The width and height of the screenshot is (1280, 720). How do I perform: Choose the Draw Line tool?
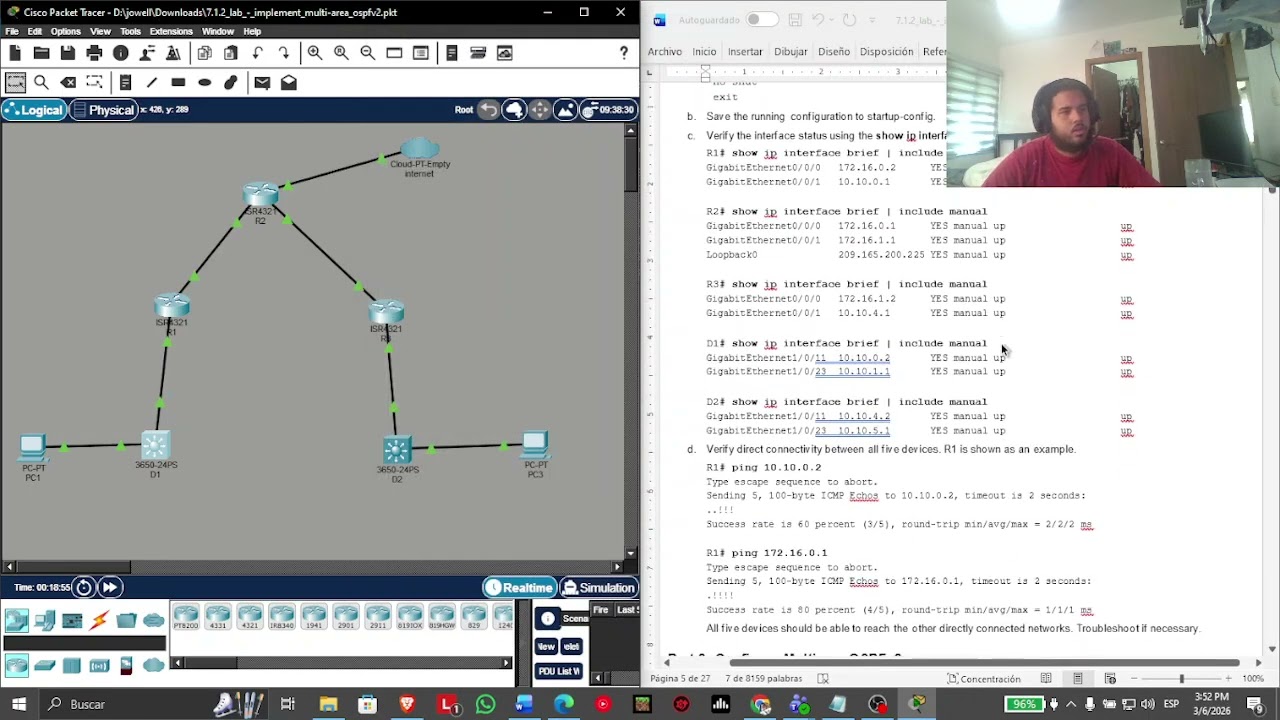(151, 83)
